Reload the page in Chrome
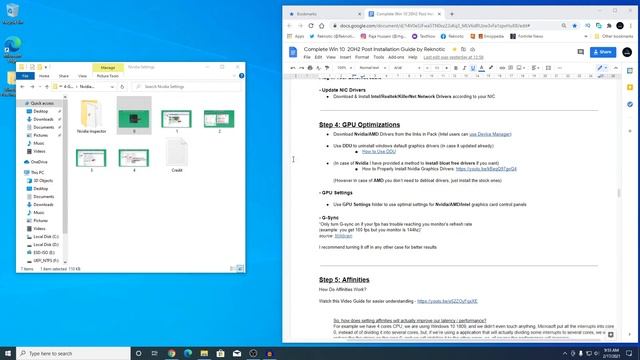 (x=311, y=26)
